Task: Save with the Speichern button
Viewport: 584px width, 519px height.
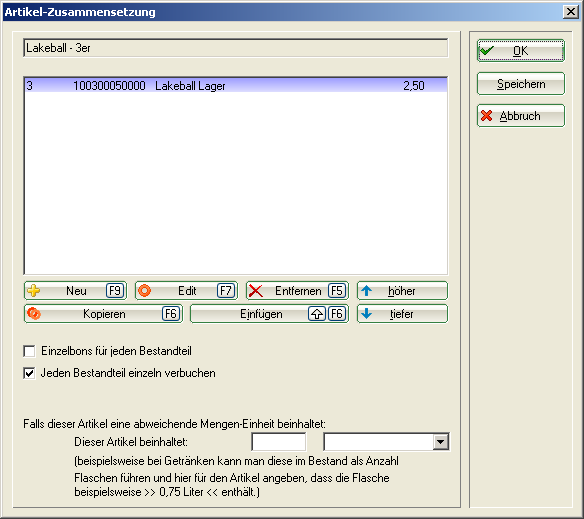Action: pyautogui.click(x=521, y=84)
